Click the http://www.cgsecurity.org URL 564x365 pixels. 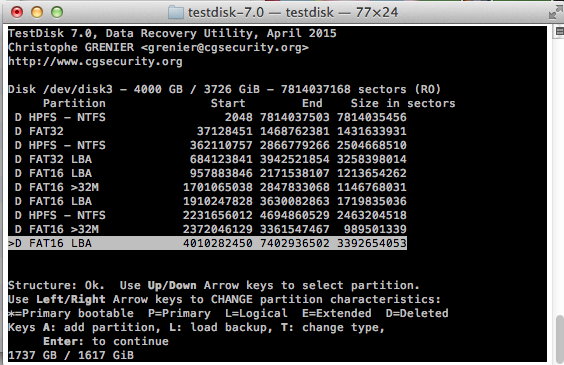[x=95, y=61]
